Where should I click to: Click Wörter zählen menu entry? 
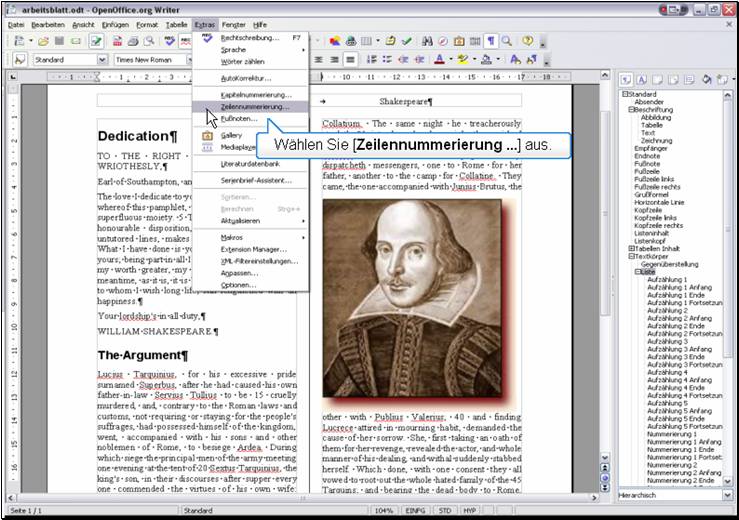click(243, 61)
